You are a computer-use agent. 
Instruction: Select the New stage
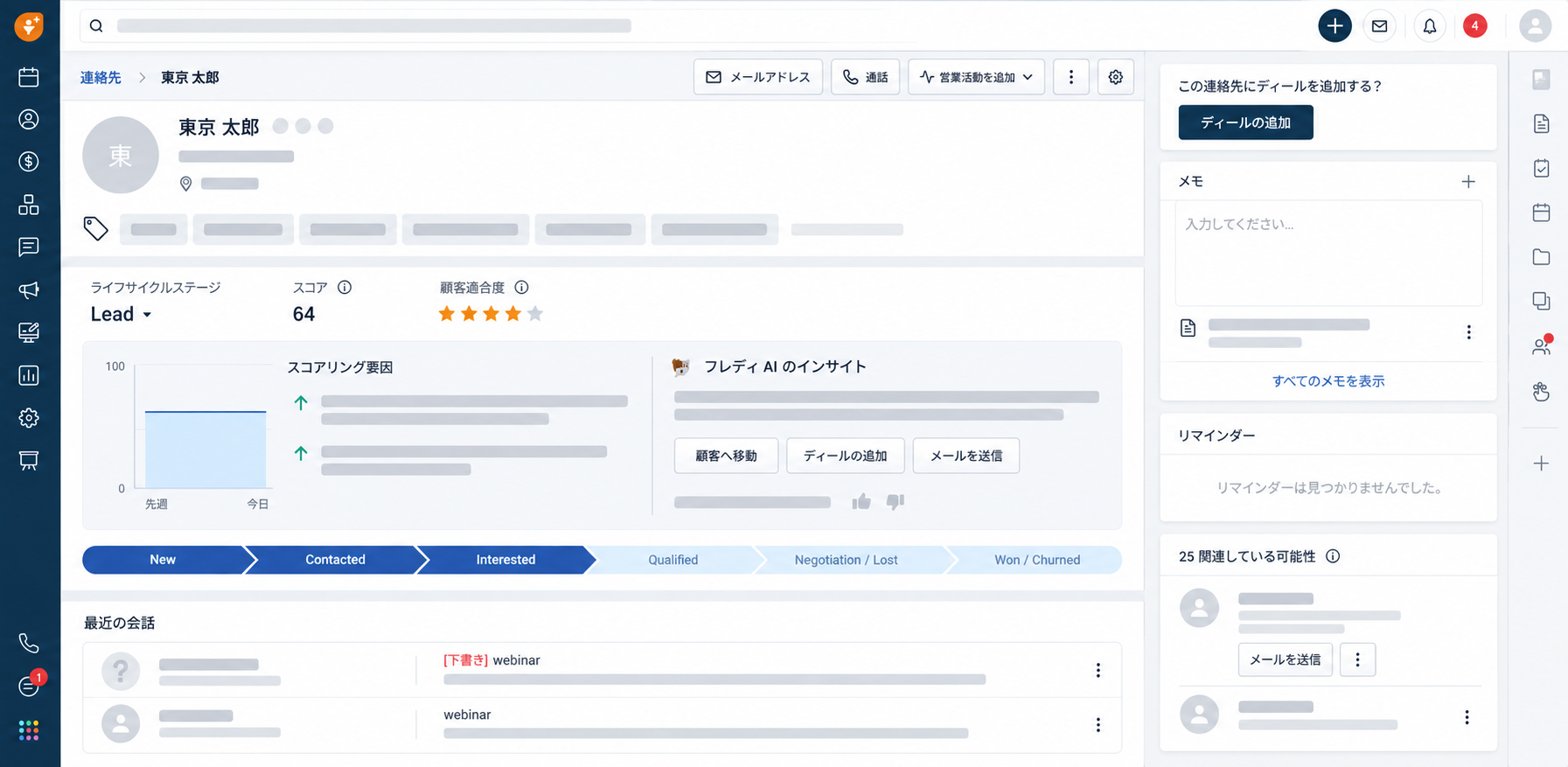click(163, 560)
